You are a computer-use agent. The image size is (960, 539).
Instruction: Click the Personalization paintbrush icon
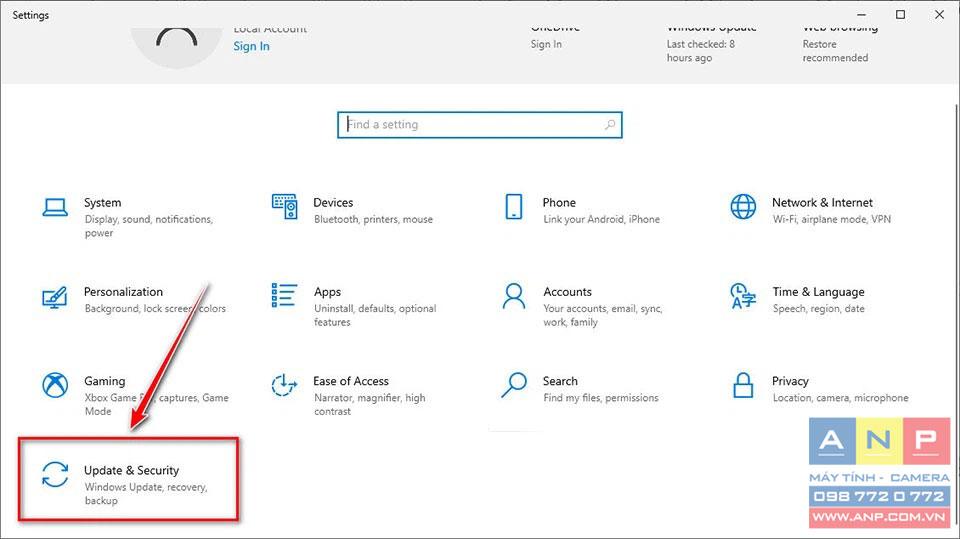(x=54, y=297)
